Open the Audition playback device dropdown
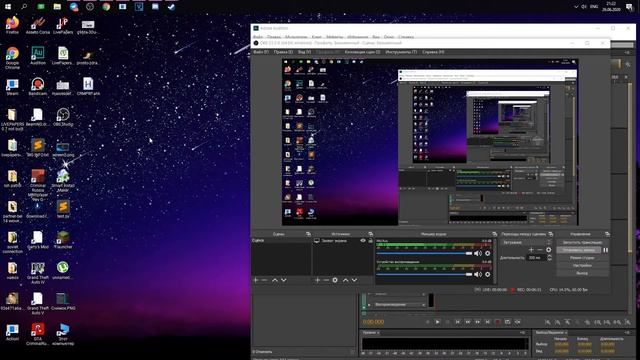Screen dimensions: 640x360 pyautogui.click(x=400, y=304)
